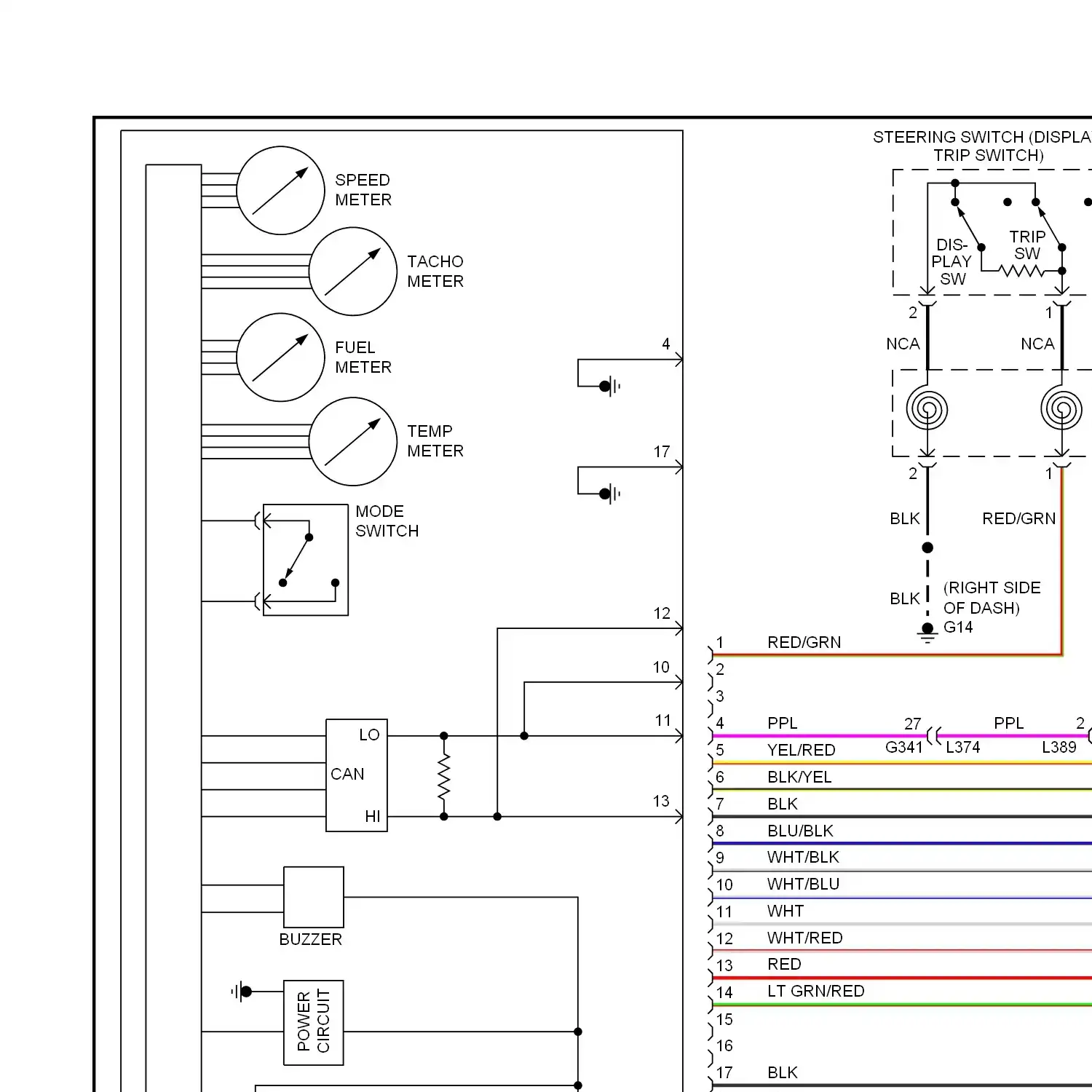
Task: Click the CAN label inside the box
Action: point(347,774)
